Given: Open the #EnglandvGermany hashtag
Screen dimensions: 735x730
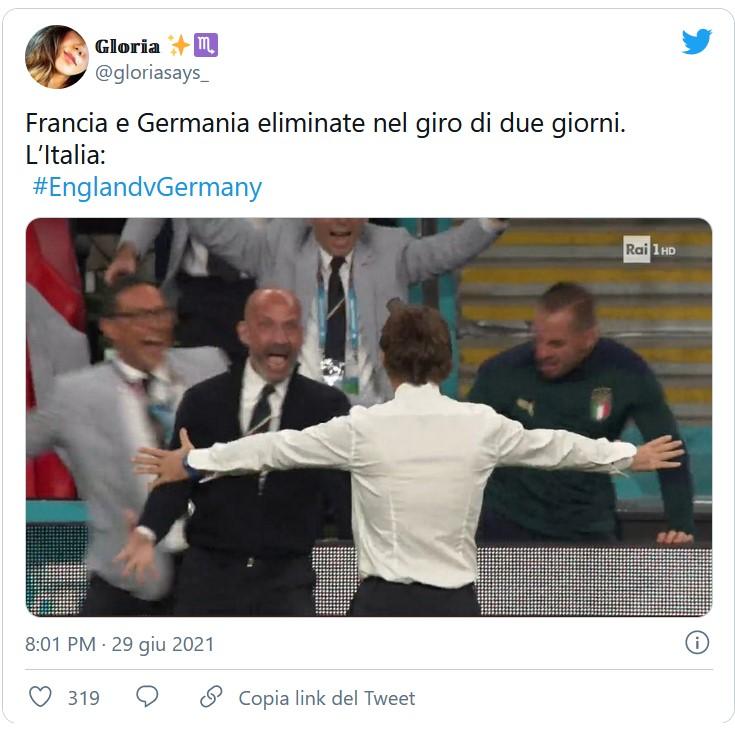Looking at the screenshot, I should [147, 188].
